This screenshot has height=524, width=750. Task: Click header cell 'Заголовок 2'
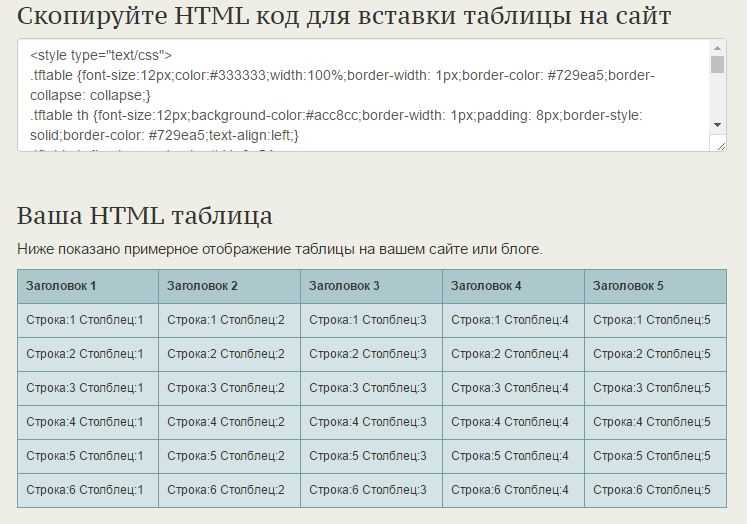click(230, 286)
